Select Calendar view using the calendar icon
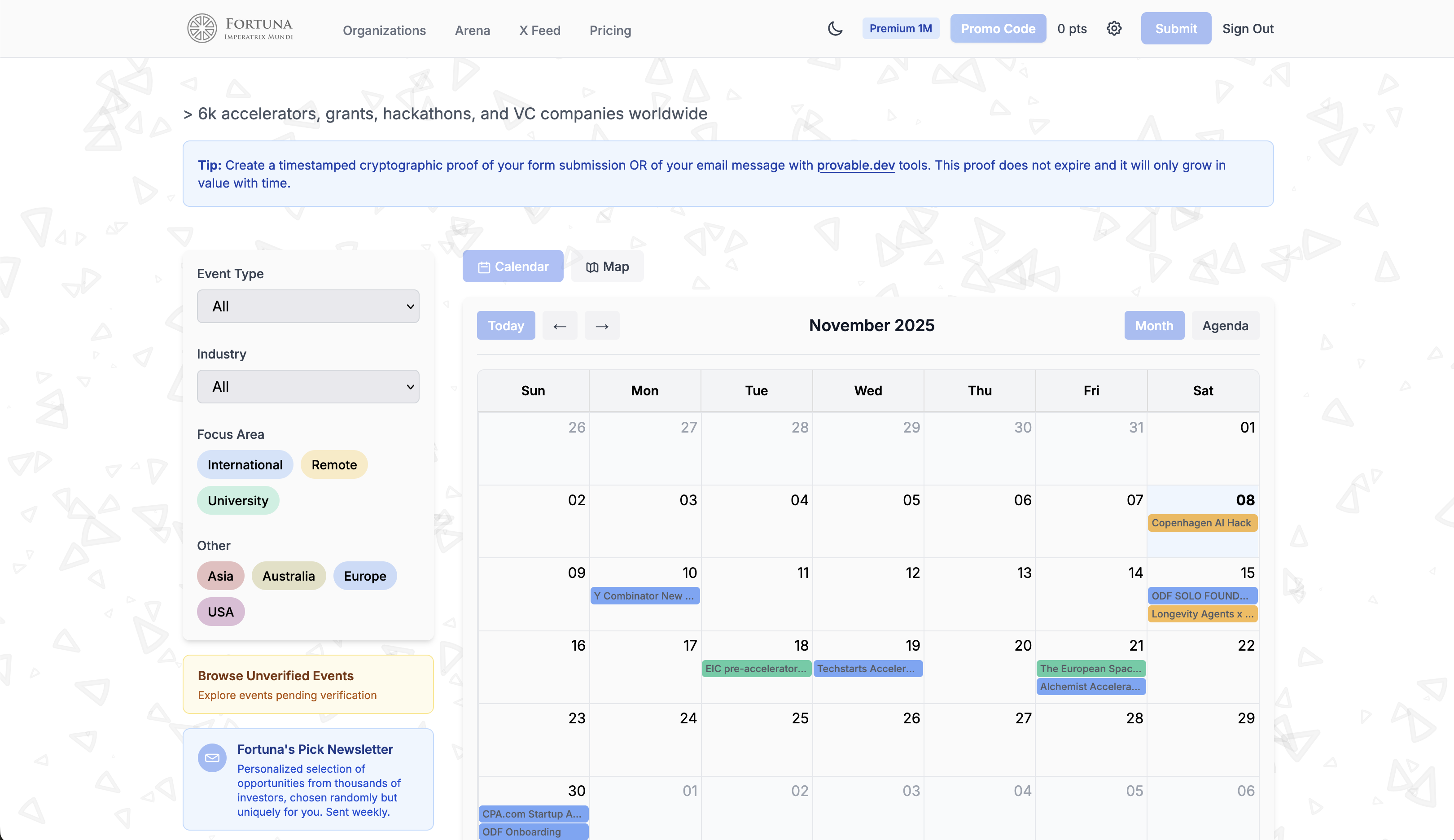 [483, 266]
